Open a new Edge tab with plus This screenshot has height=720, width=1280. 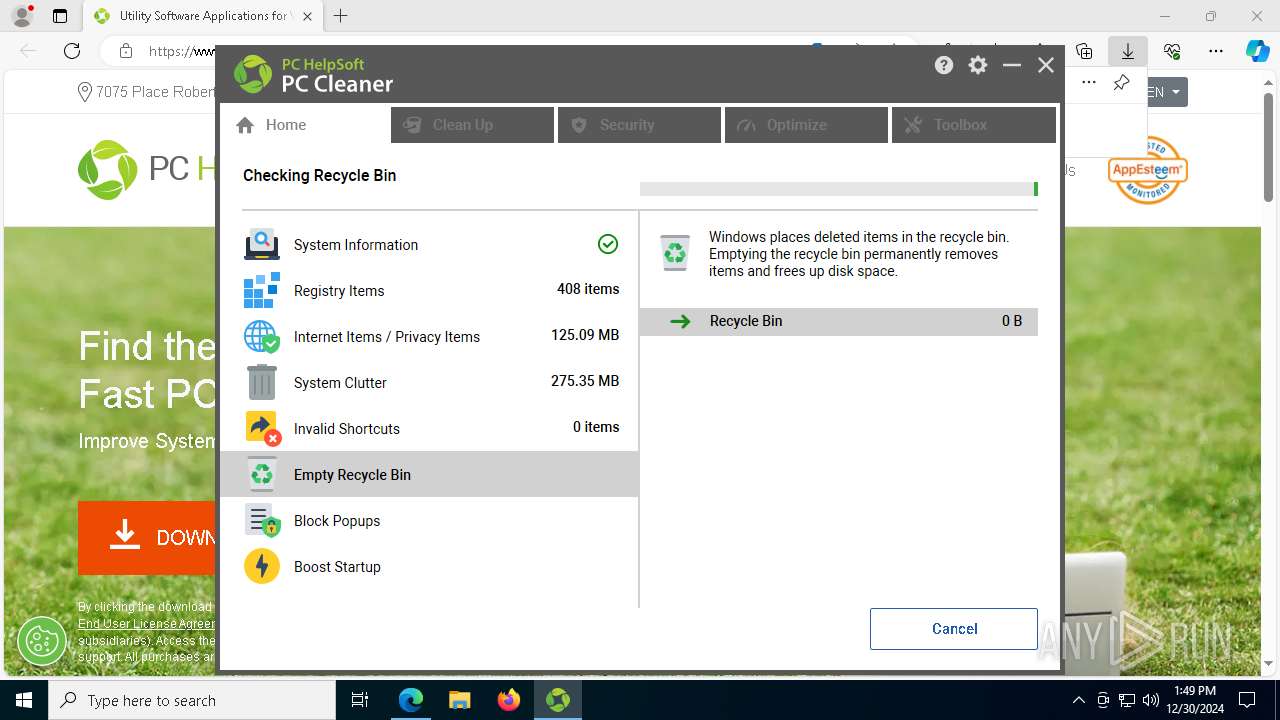click(x=341, y=16)
